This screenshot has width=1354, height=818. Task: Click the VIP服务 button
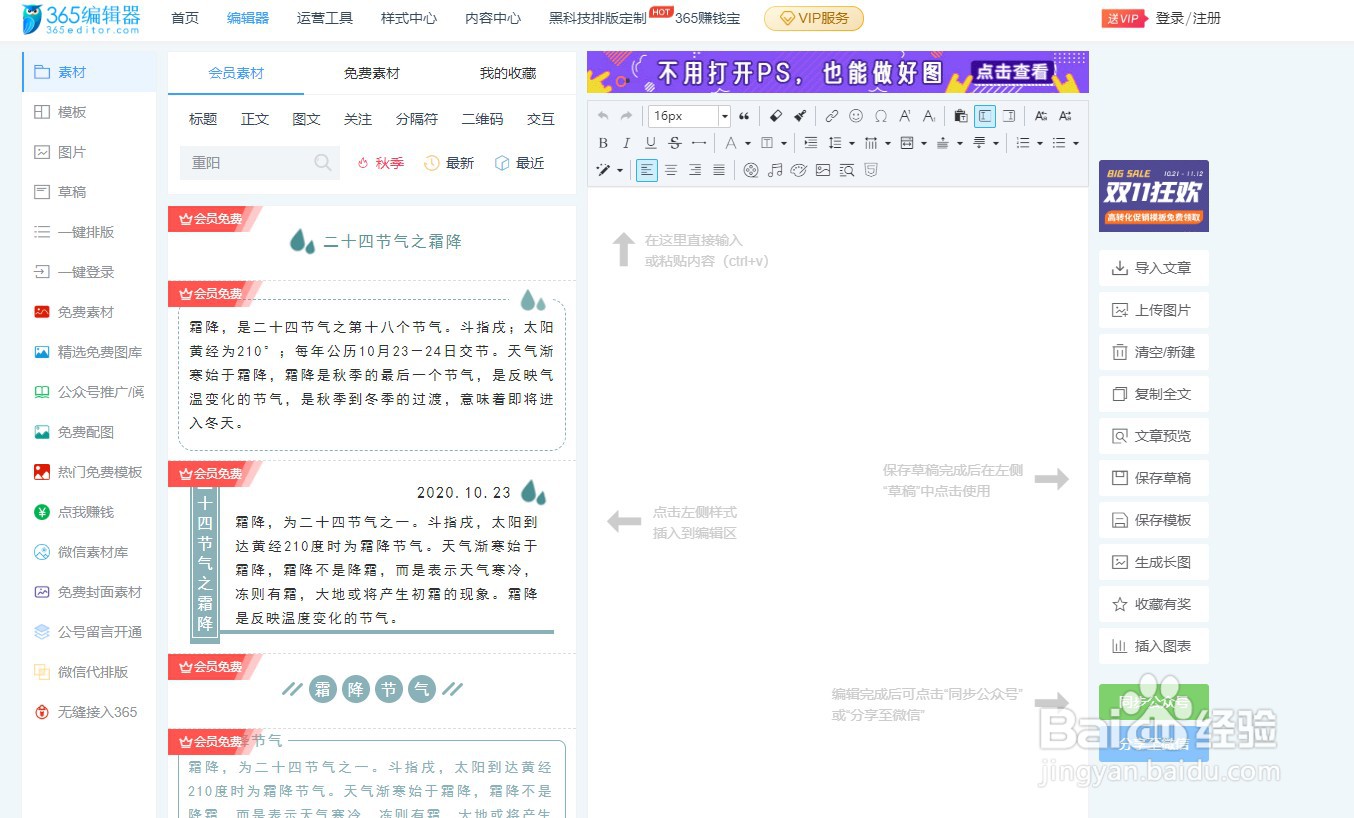point(814,18)
